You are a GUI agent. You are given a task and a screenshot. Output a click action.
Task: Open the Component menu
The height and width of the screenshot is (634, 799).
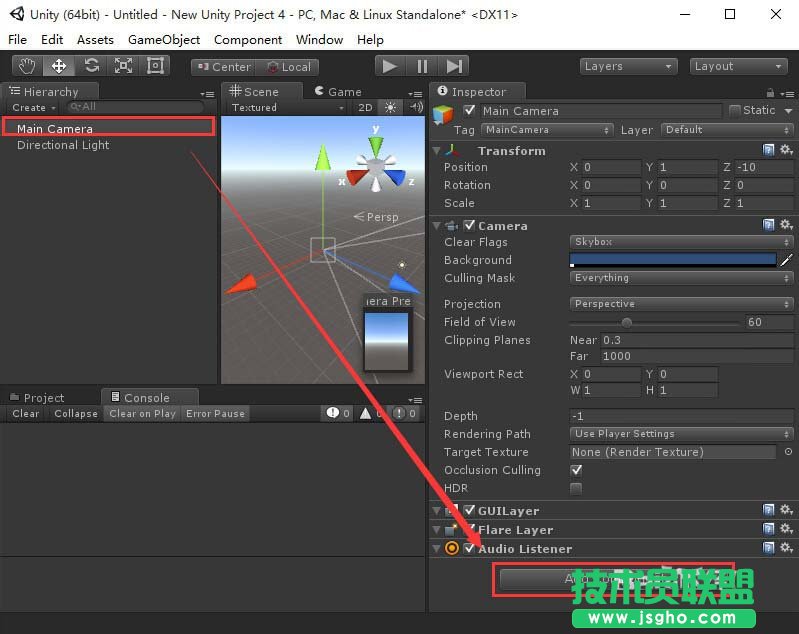pos(248,40)
